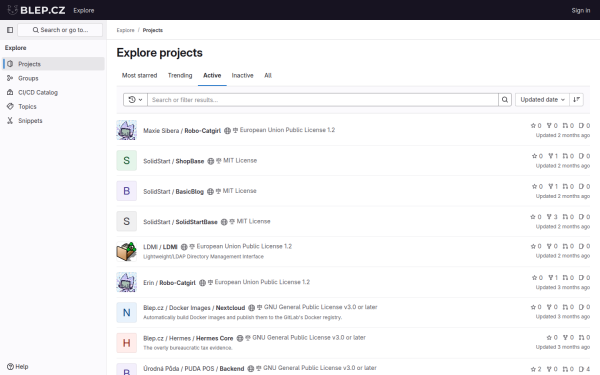Click the BLEP.CZ logo icon
The image size is (600, 375).
12,10
